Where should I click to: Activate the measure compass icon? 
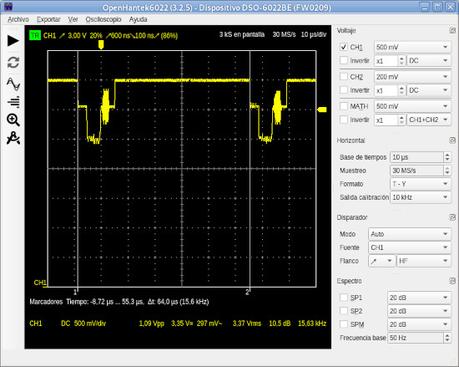13,138
